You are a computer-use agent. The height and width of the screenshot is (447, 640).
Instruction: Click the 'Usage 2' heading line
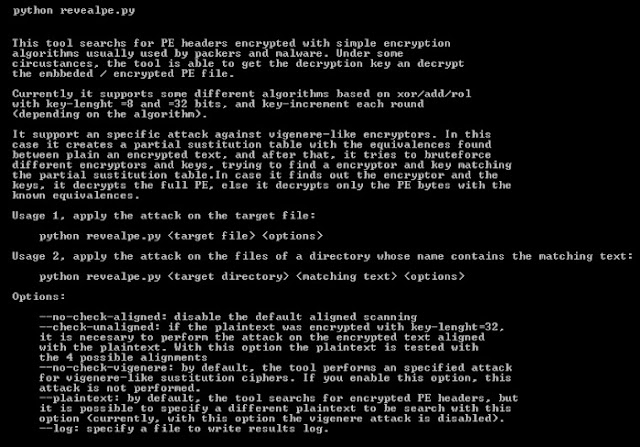click(322, 256)
